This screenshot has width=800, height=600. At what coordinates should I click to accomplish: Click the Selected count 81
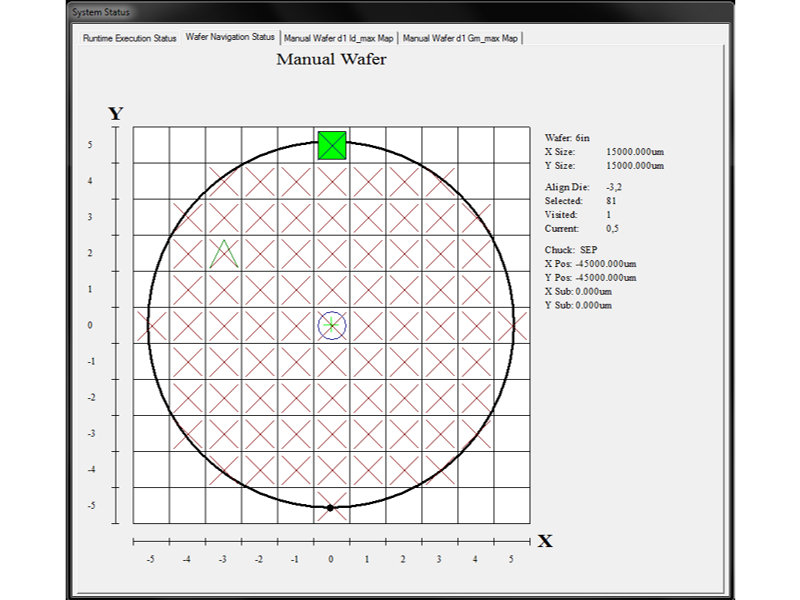[x=611, y=201]
